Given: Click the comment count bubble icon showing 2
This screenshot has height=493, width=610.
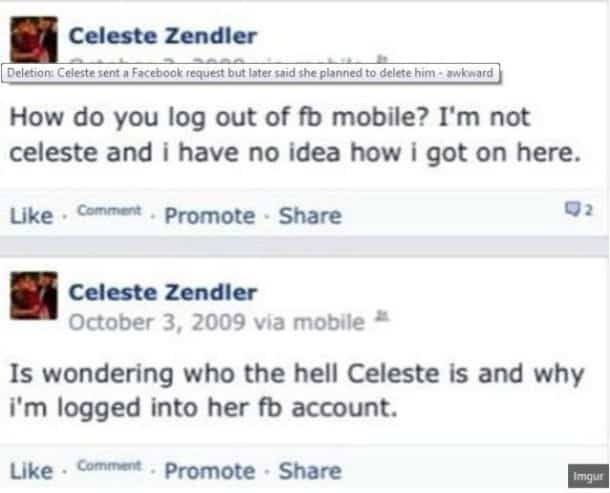Looking at the screenshot, I should coord(587,210).
